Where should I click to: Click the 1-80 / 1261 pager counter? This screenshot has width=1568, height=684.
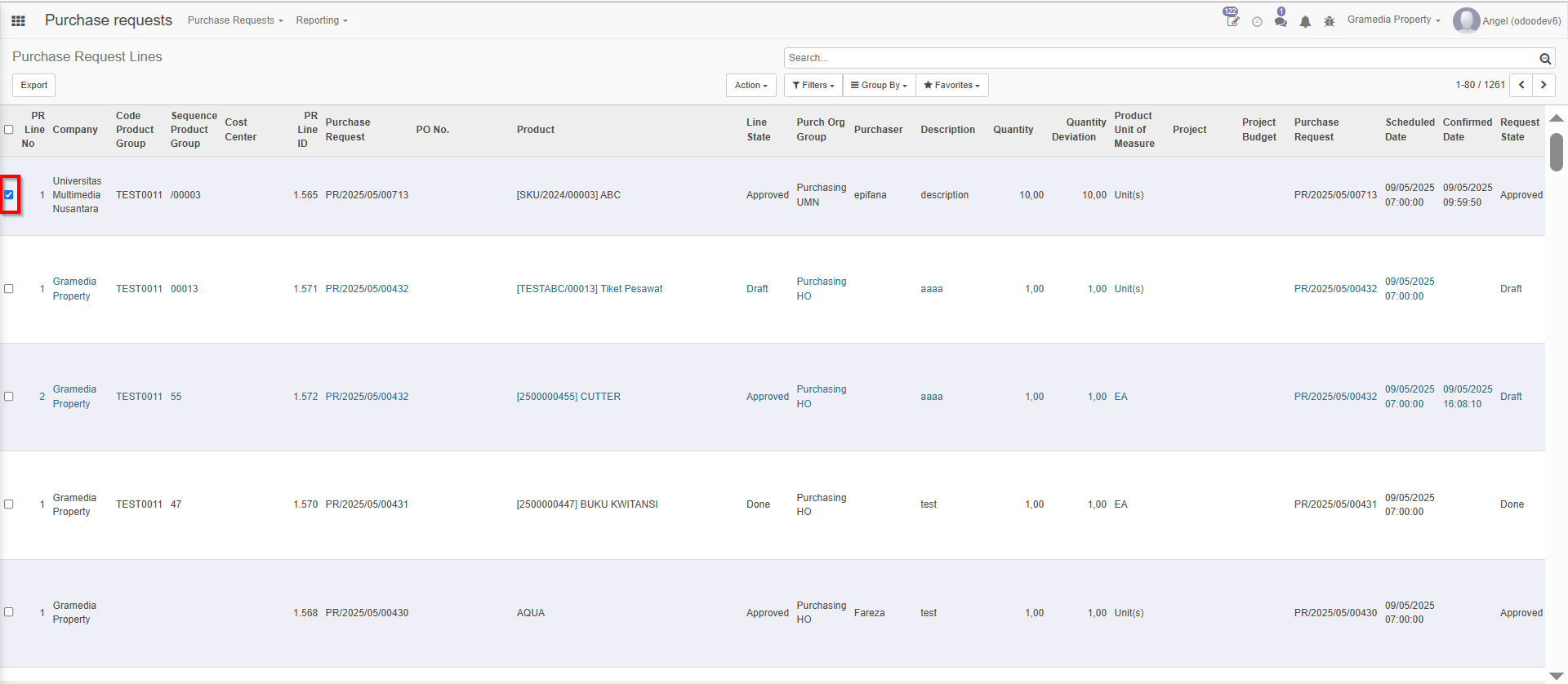tap(1480, 85)
